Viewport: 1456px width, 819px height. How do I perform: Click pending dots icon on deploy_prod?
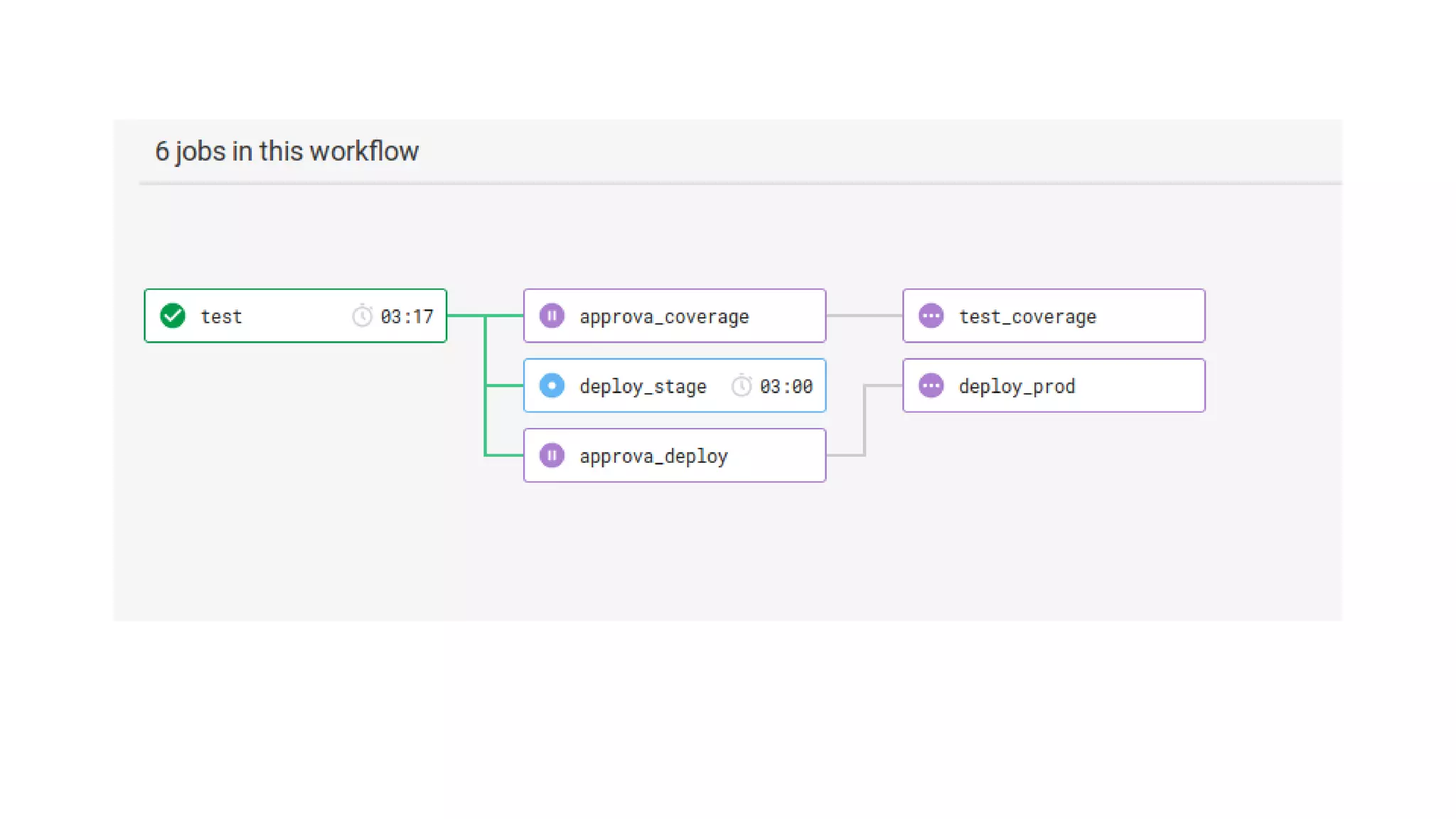pos(931,385)
